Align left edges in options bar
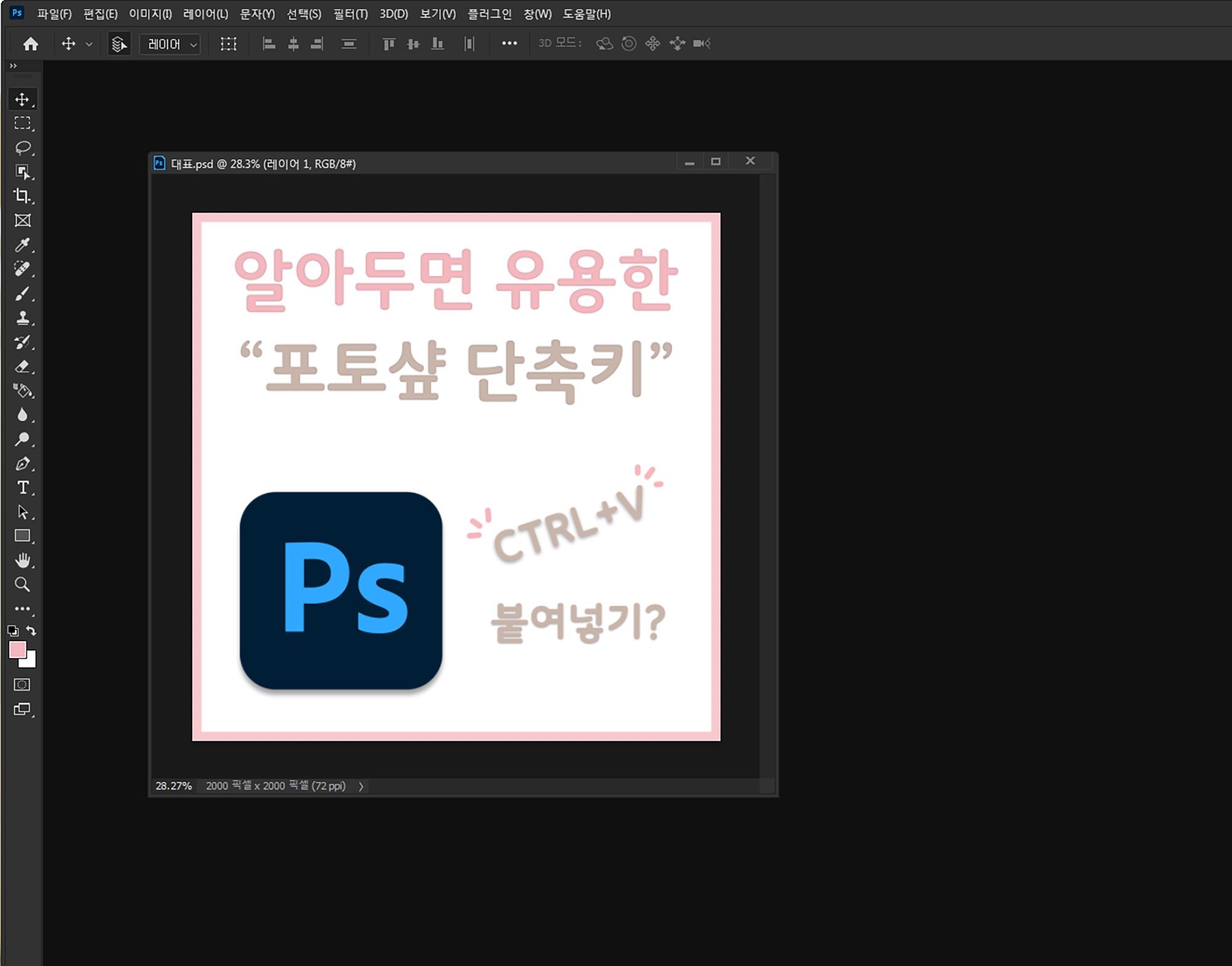This screenshot has height=966, width=1232. tap(269, 44)
